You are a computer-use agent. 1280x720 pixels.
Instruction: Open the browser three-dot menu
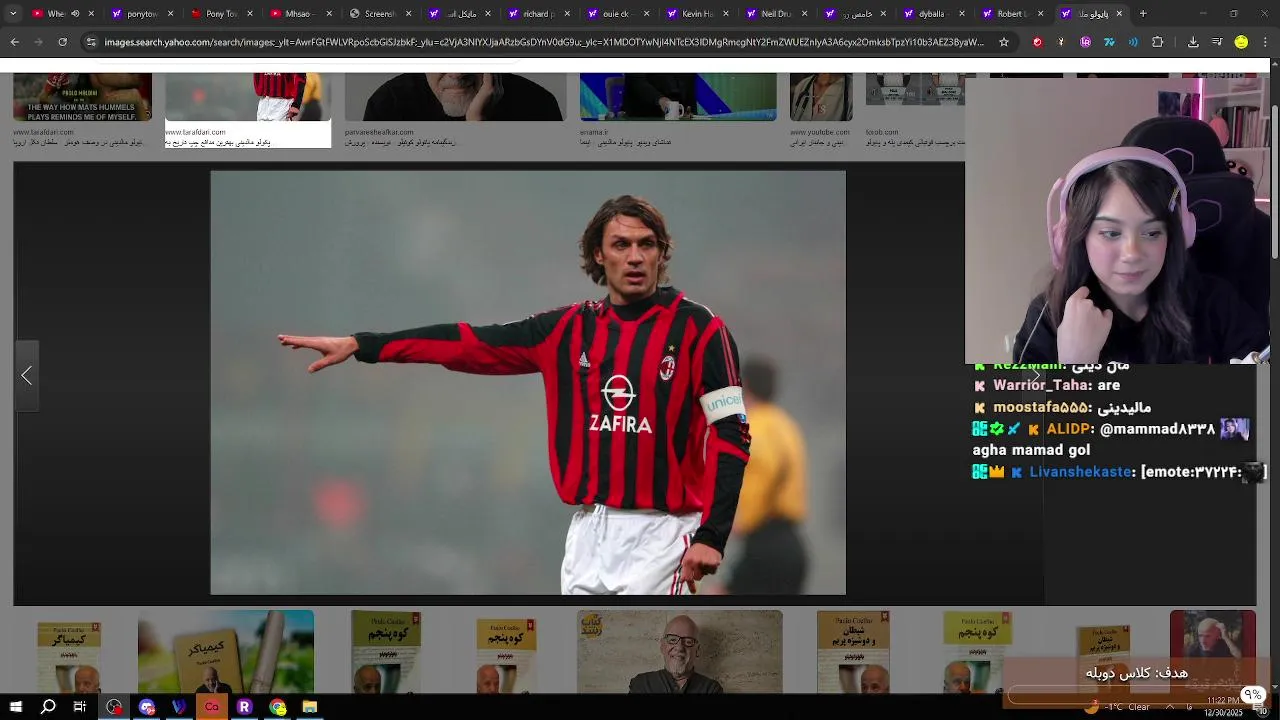tap(1265, 42)
